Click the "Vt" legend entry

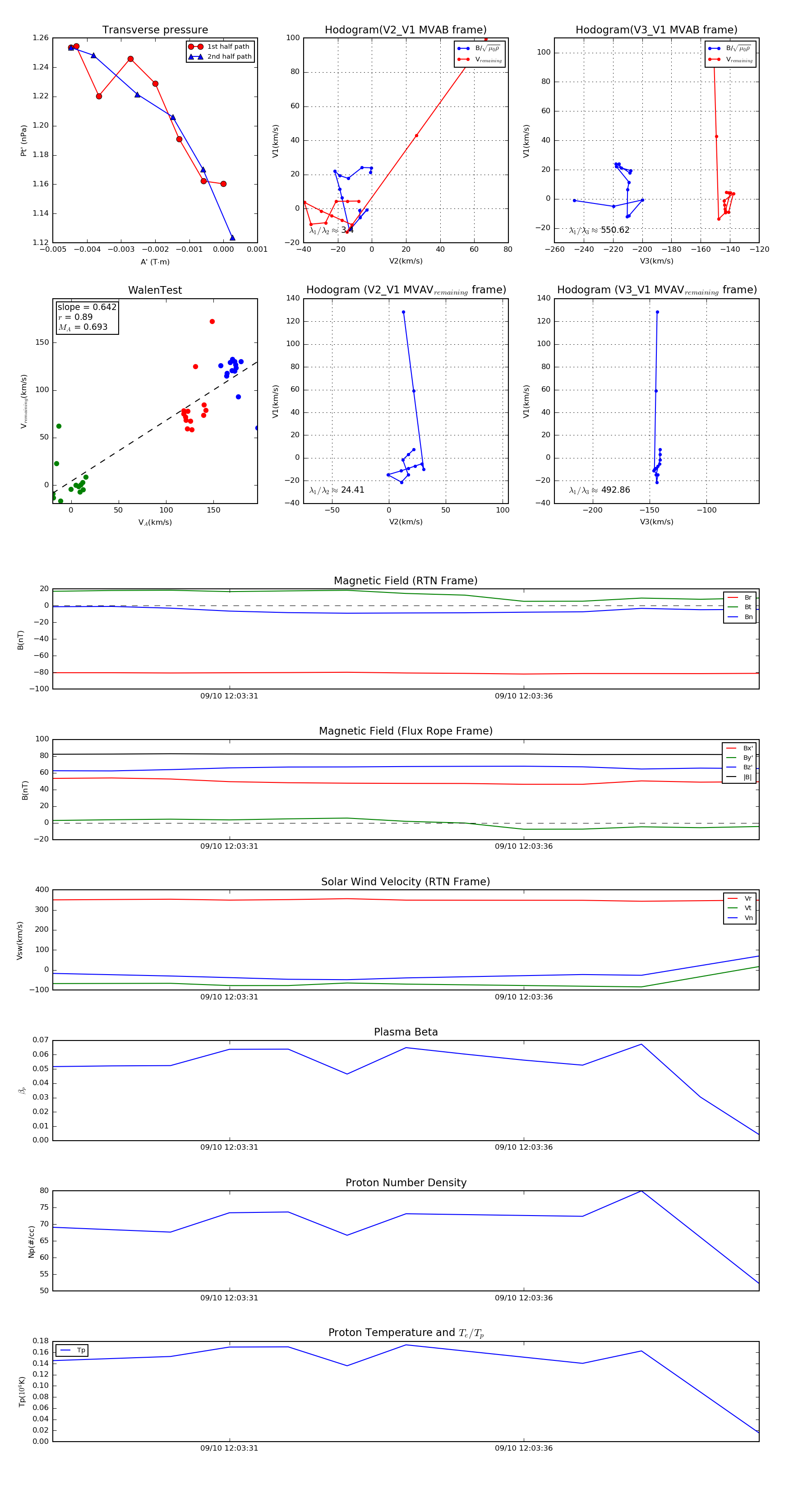pyautogui.click(x=740, y=908)
